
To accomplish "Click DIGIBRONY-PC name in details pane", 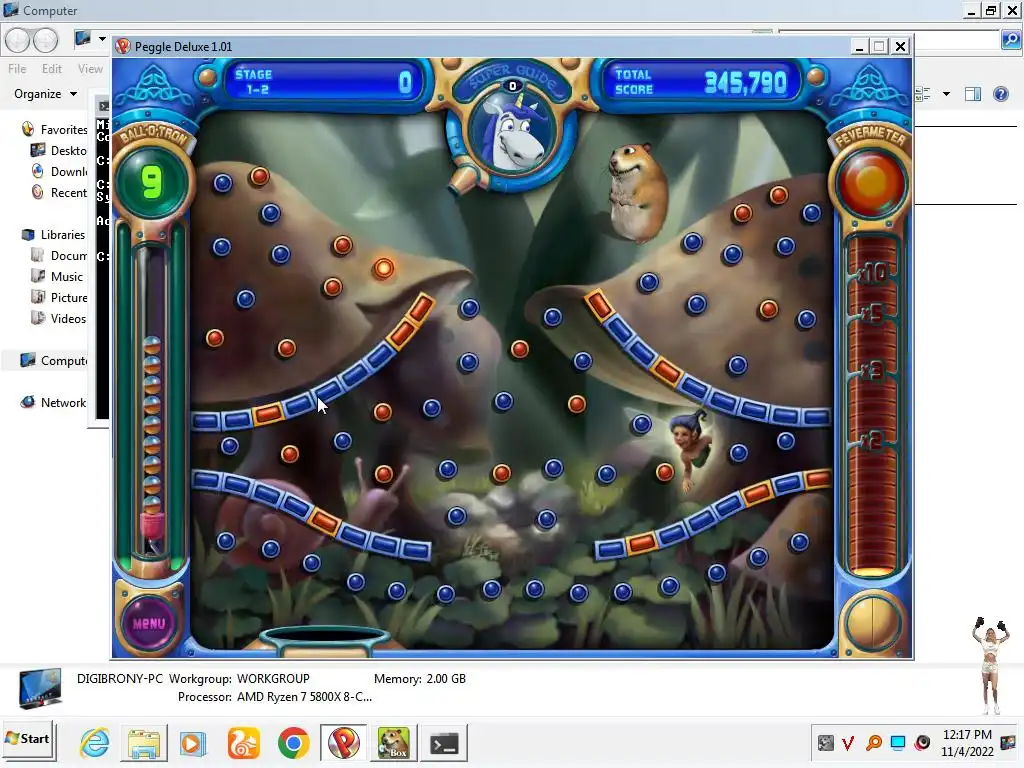I will point(120,679).
